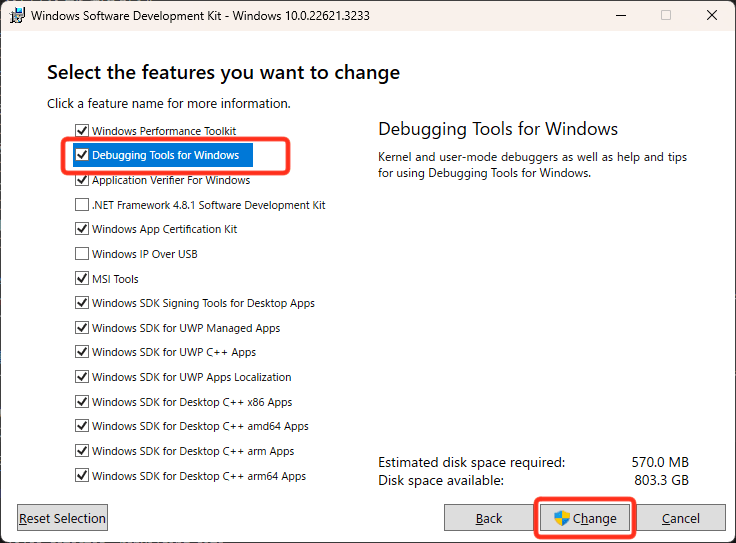
Task: Uncheck Application Verifier For Windows checkbox
Action: [82, 180]
